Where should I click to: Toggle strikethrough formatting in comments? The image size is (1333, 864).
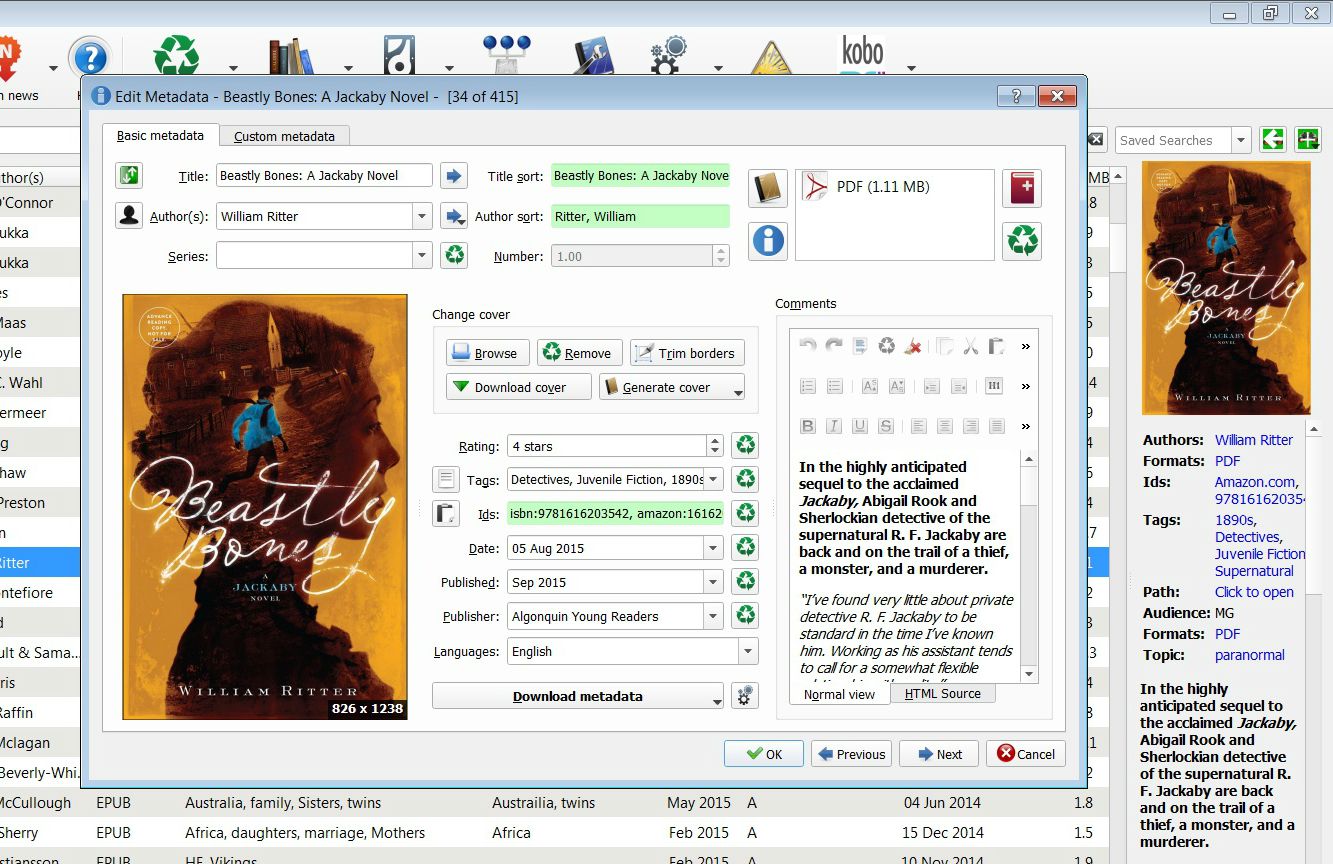884,425
